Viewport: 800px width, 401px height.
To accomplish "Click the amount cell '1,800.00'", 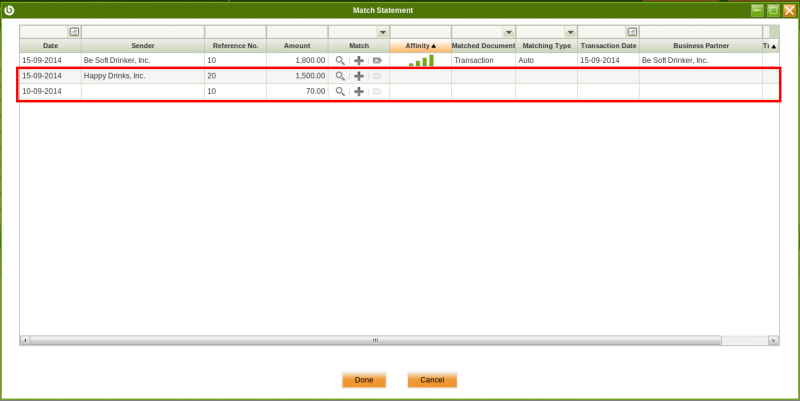I will pos(297,60).
